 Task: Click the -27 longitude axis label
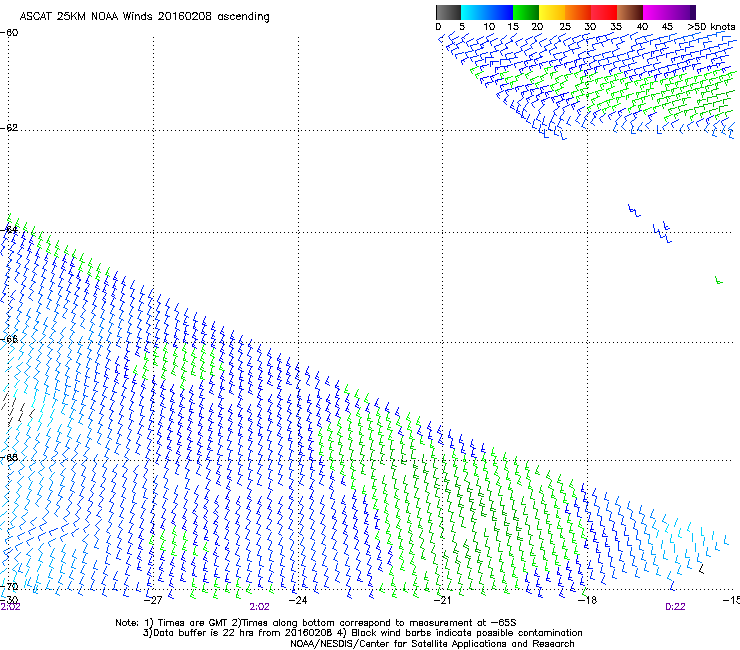[x=153, y=600]
